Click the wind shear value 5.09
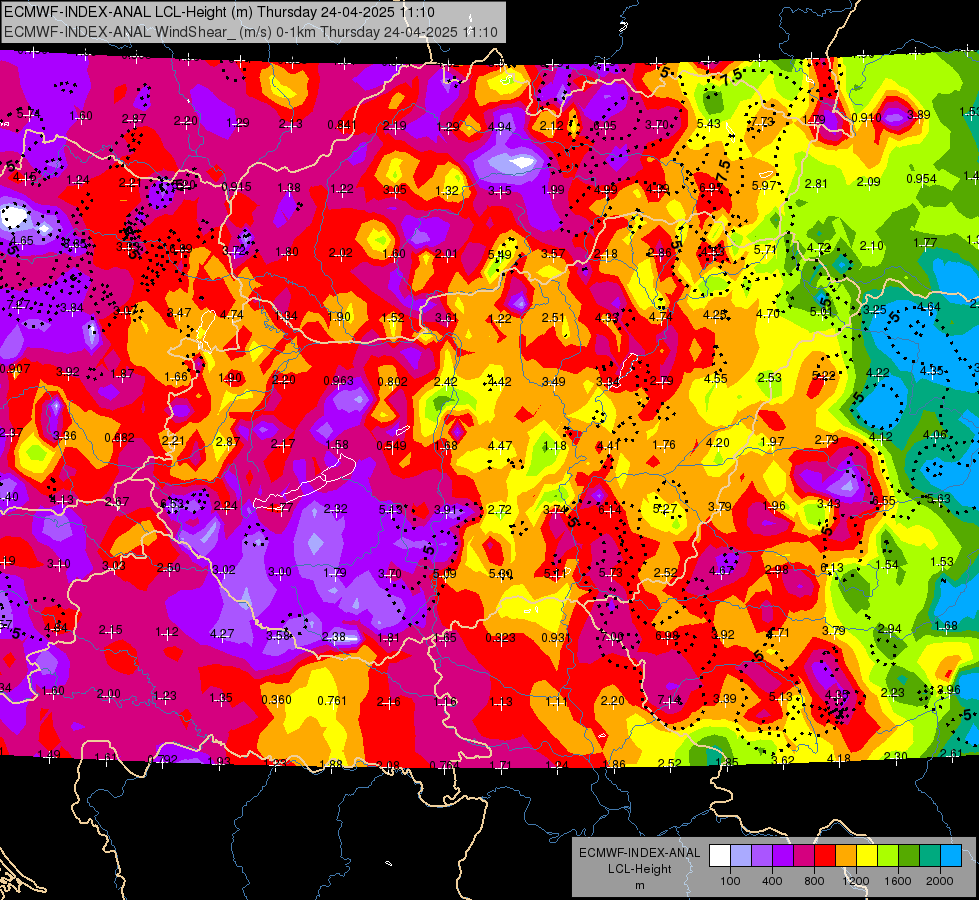 click(444, 573)
